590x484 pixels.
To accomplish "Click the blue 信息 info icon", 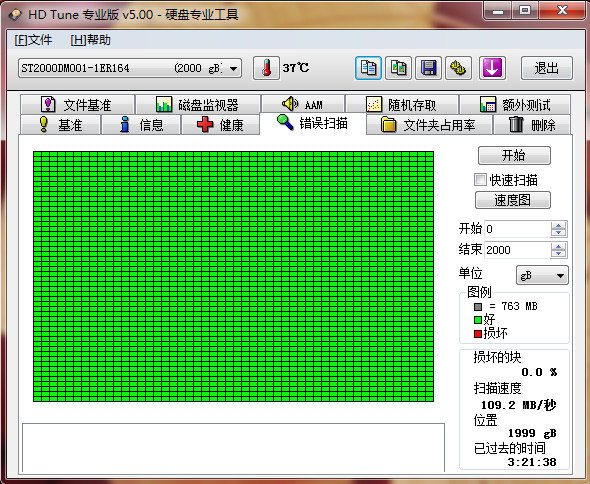I will click(125, 124).
